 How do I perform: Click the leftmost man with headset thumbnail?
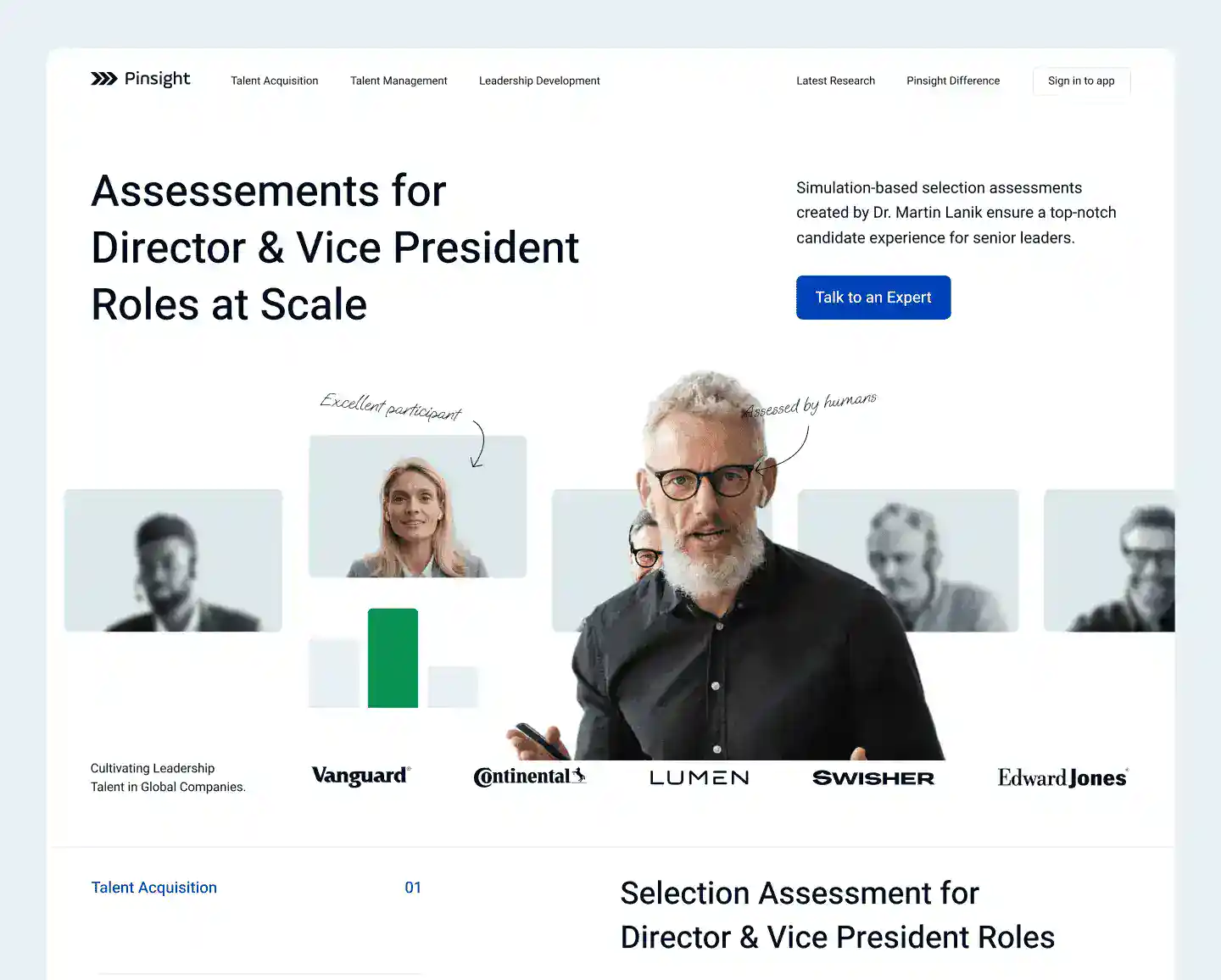(x=173, y=560)
